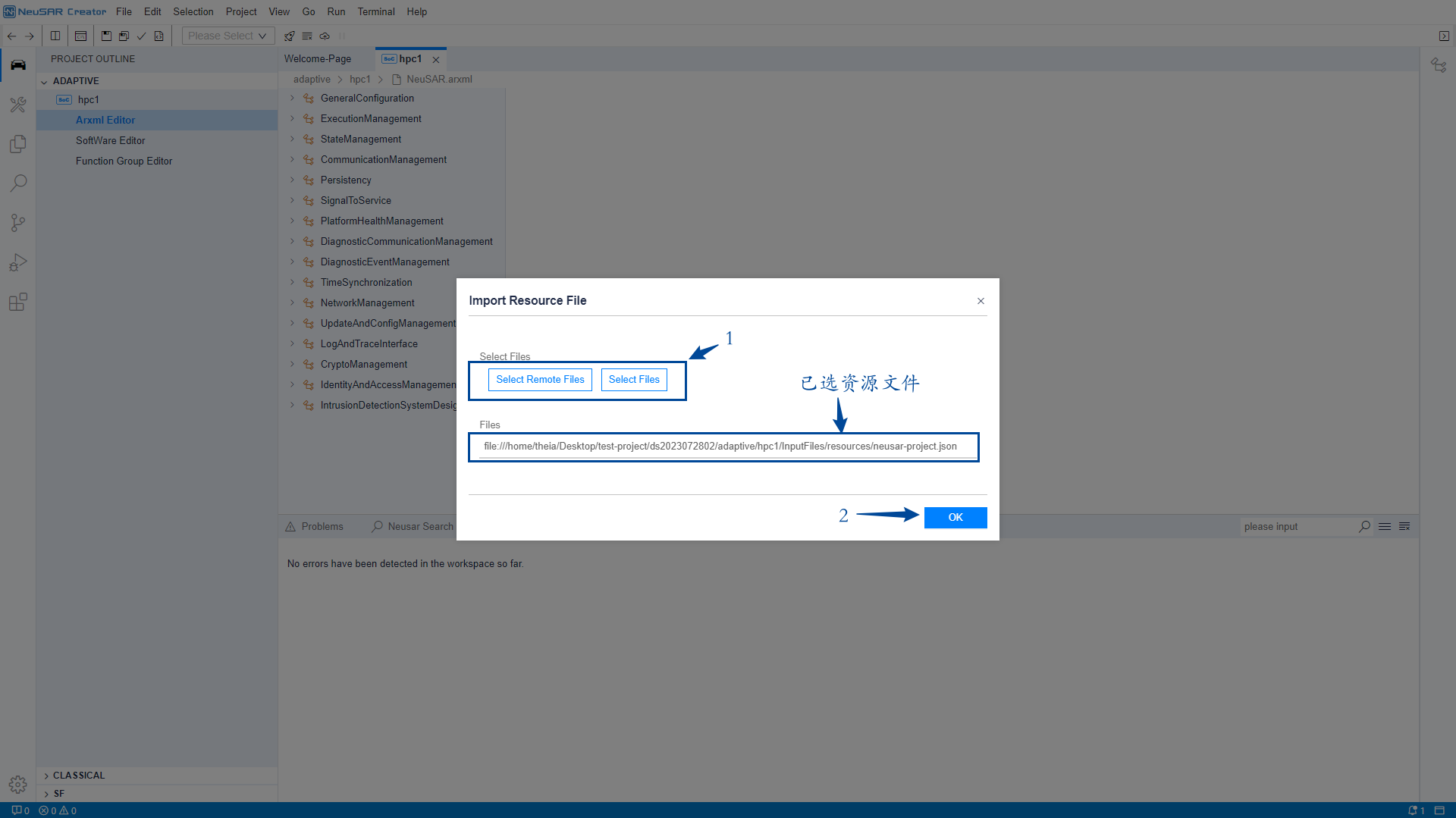This screenshot has width=1456, height=818.
Task: Expand the GeneralConfiguration tree node
Action: point(292,99)
